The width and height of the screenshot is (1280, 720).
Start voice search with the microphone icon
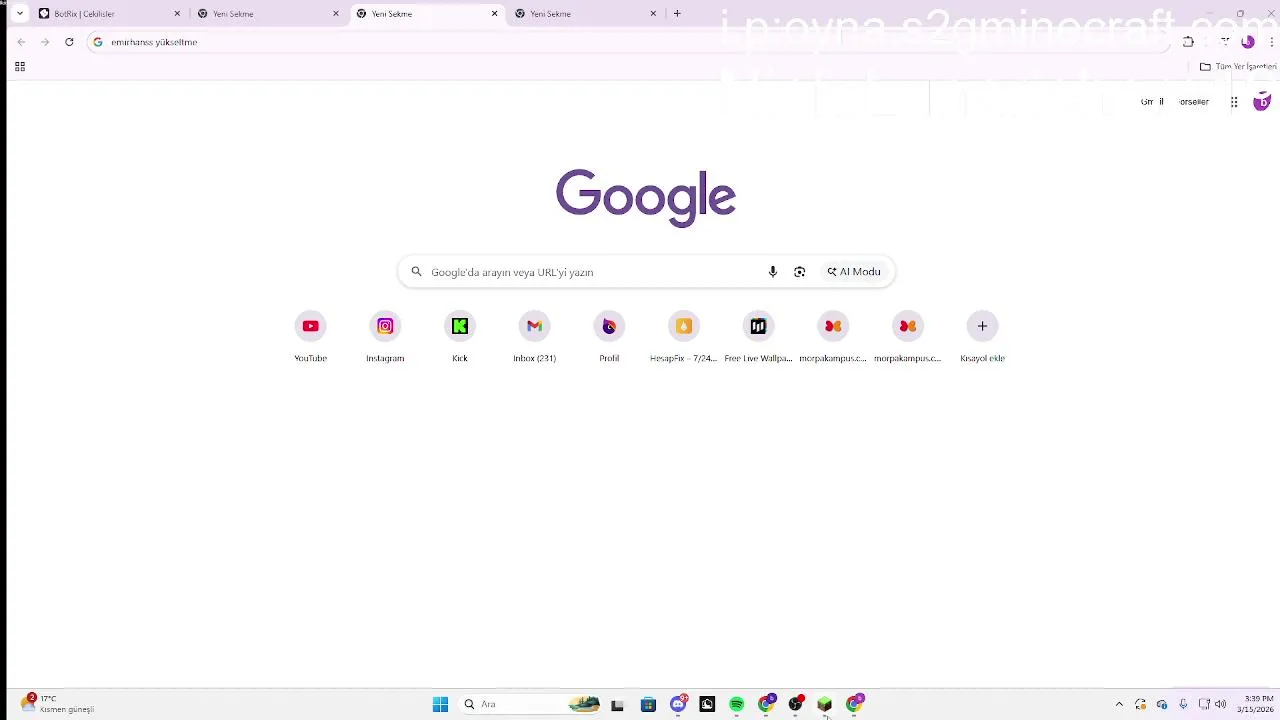tap(772, 272)
